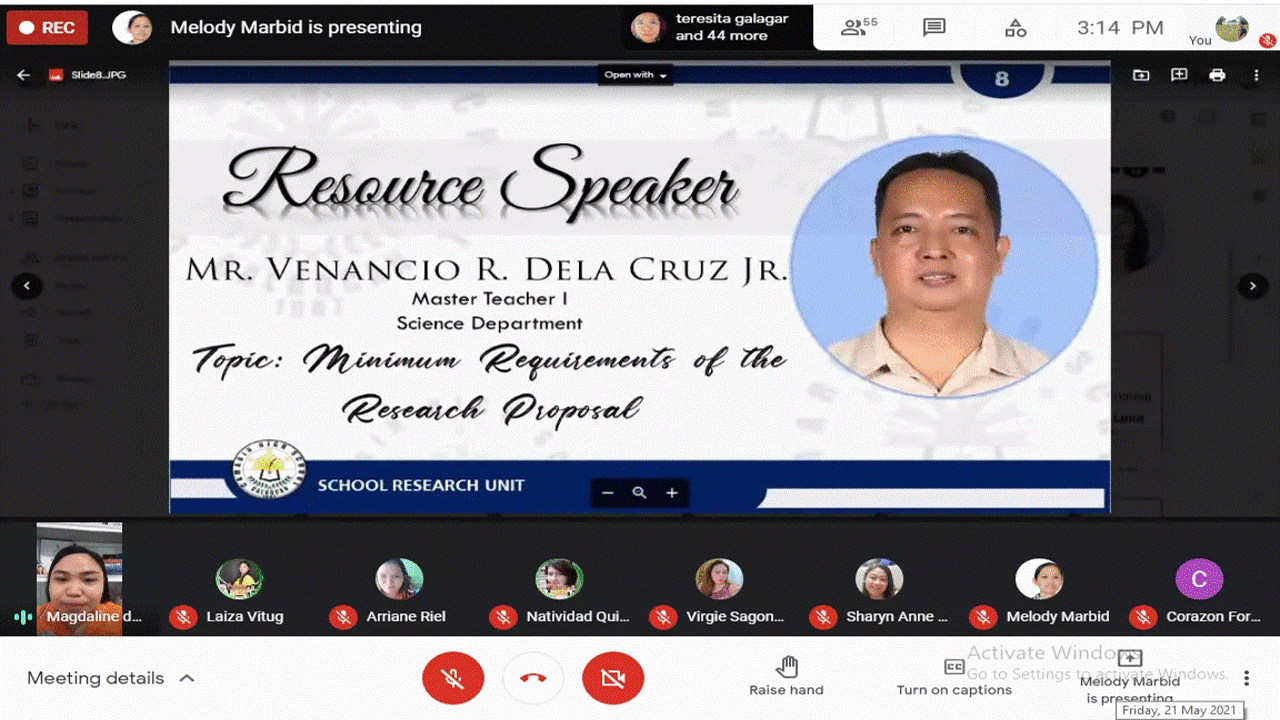Leave the call with the hang-up button
The height and width of the screenshot is (720, 1280).
click(x=533, y=680)
